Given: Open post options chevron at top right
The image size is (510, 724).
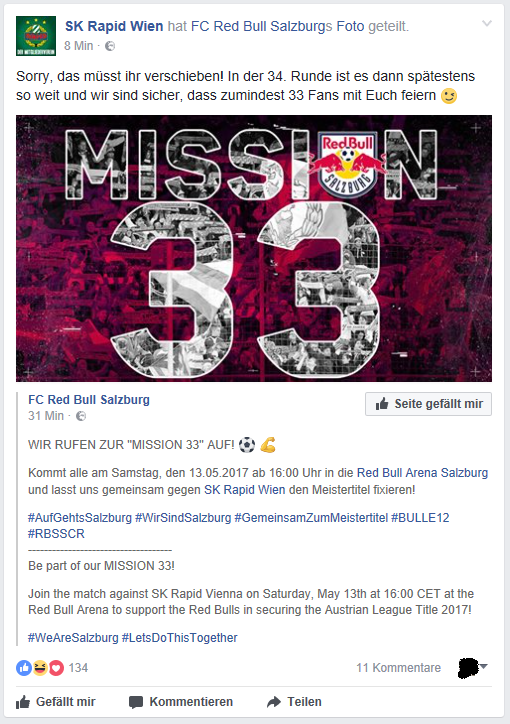Looking at the screenshot, I should pos(487,23).
